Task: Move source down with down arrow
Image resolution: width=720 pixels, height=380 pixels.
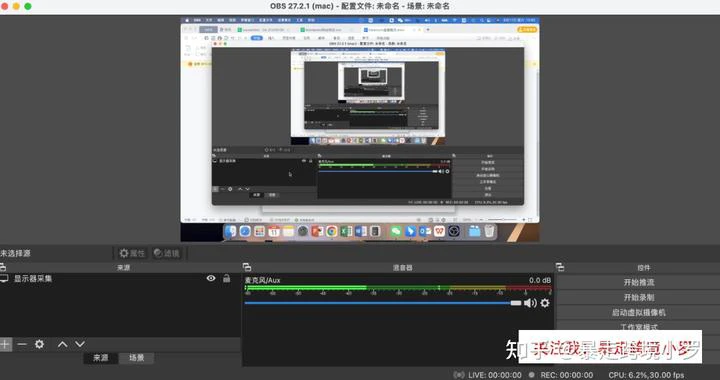Action: [80, 344]
